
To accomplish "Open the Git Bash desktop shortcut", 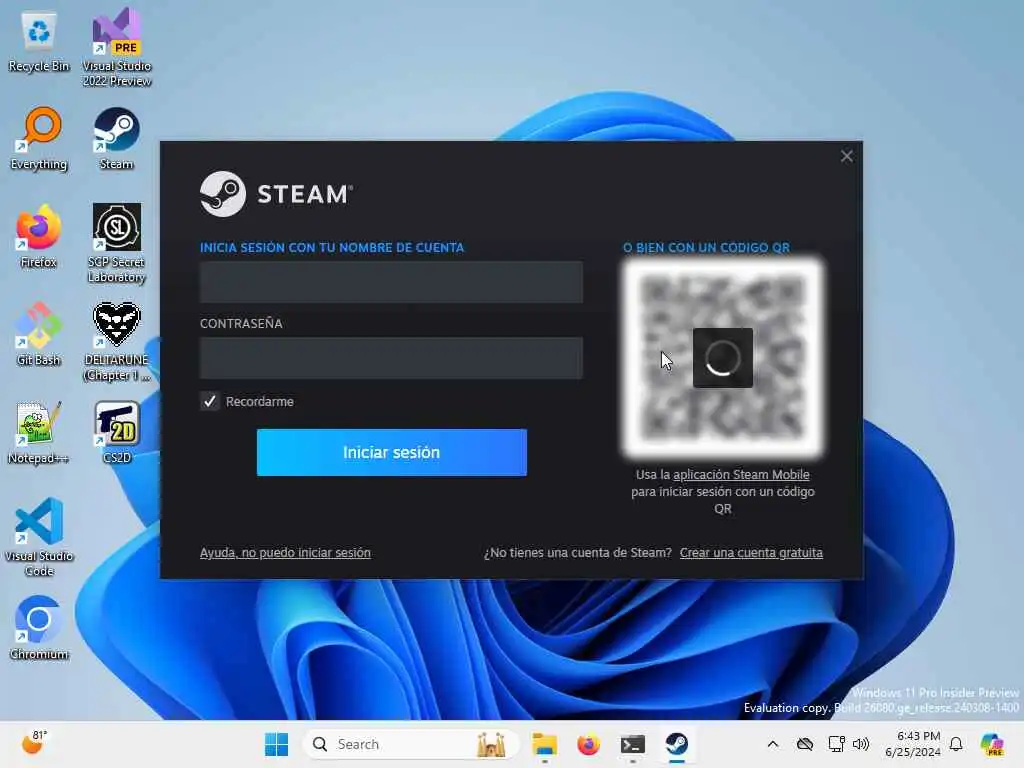I will 39,334.
